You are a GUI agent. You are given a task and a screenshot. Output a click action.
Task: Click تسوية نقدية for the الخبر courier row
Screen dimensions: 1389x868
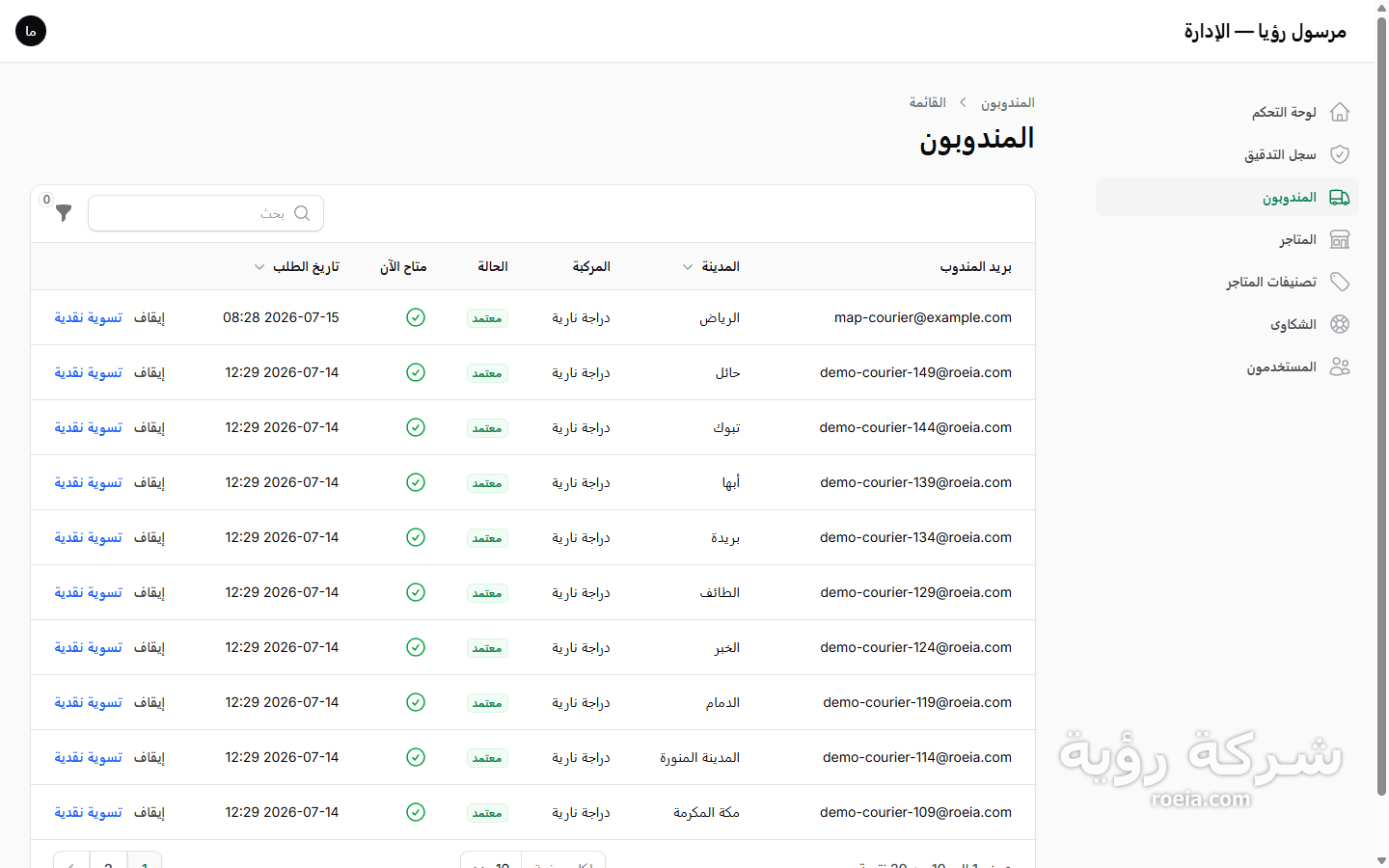(89, 647)
